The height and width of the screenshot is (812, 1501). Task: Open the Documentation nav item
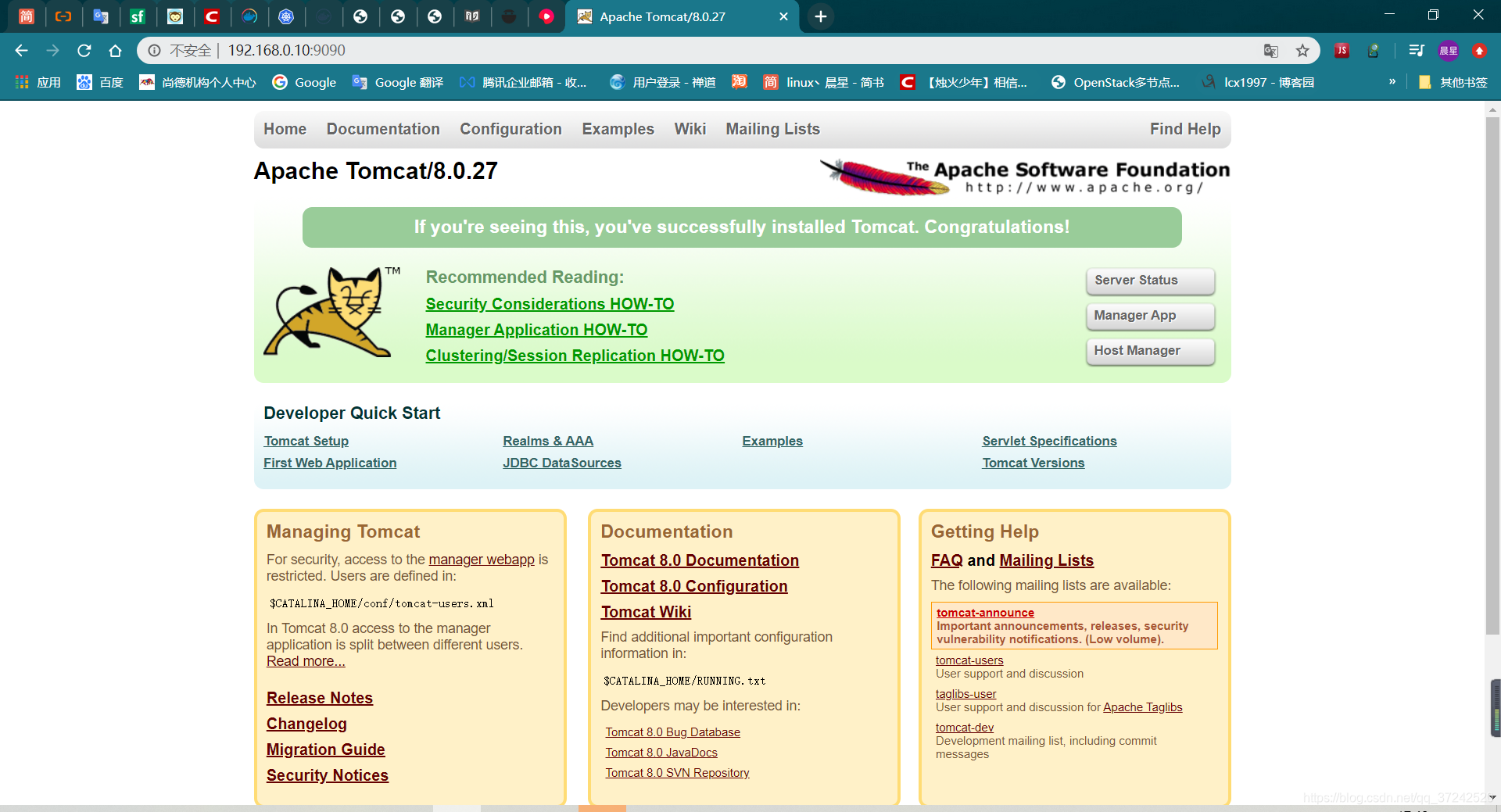click(383, 129)
